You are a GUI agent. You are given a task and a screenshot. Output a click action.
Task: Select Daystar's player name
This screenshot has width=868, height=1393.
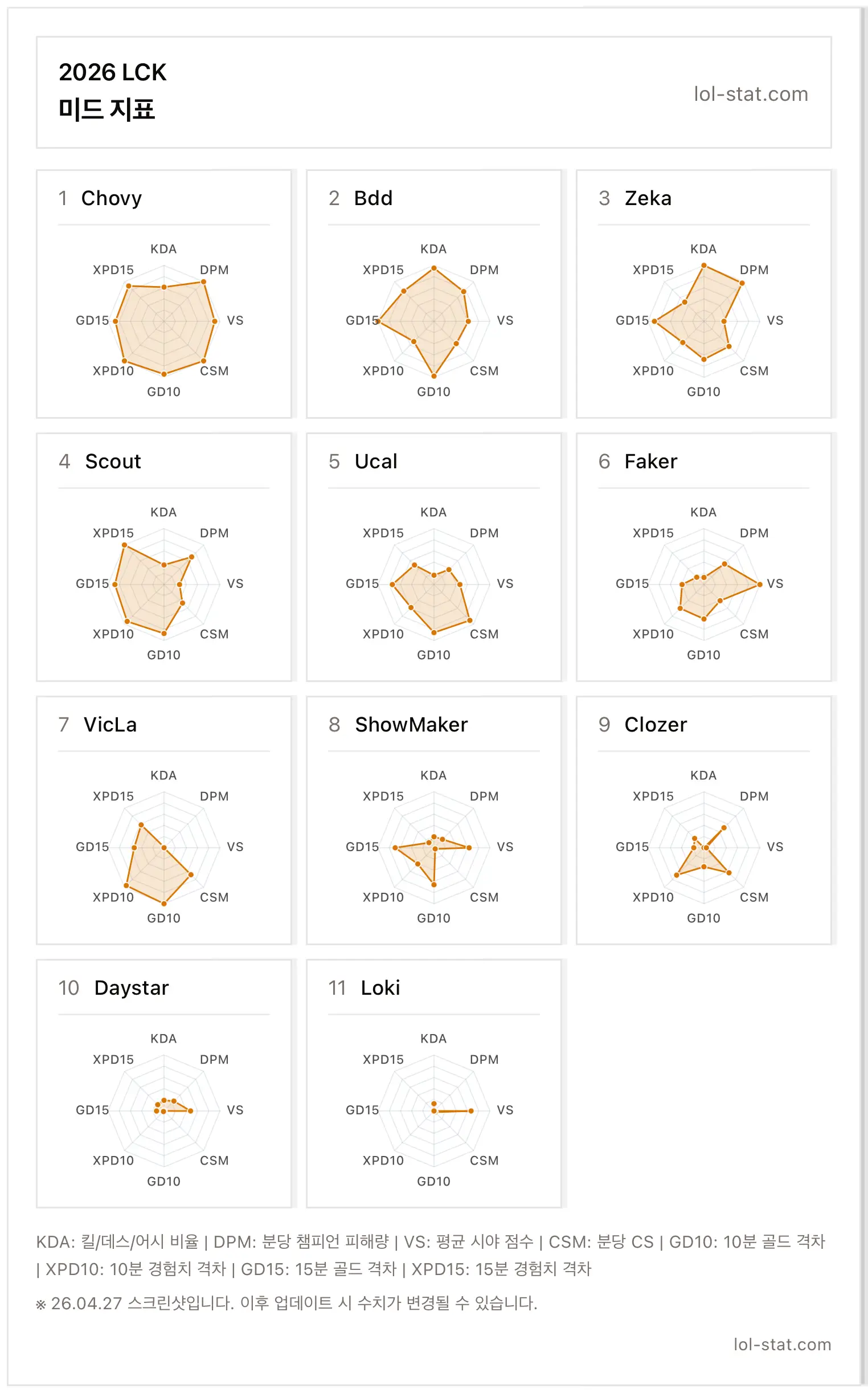click(132, 987)
